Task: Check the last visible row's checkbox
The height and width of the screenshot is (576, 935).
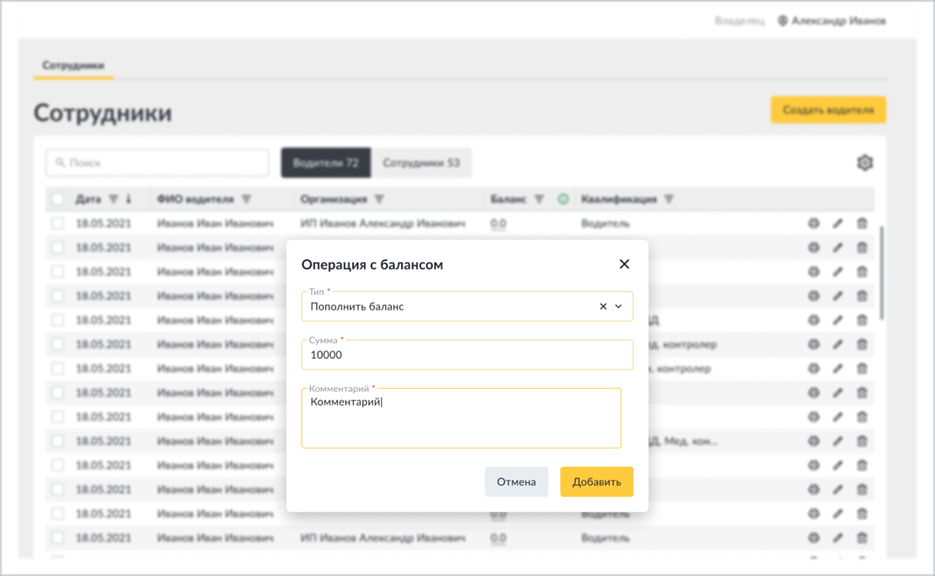Action: [x=57, y=538]
